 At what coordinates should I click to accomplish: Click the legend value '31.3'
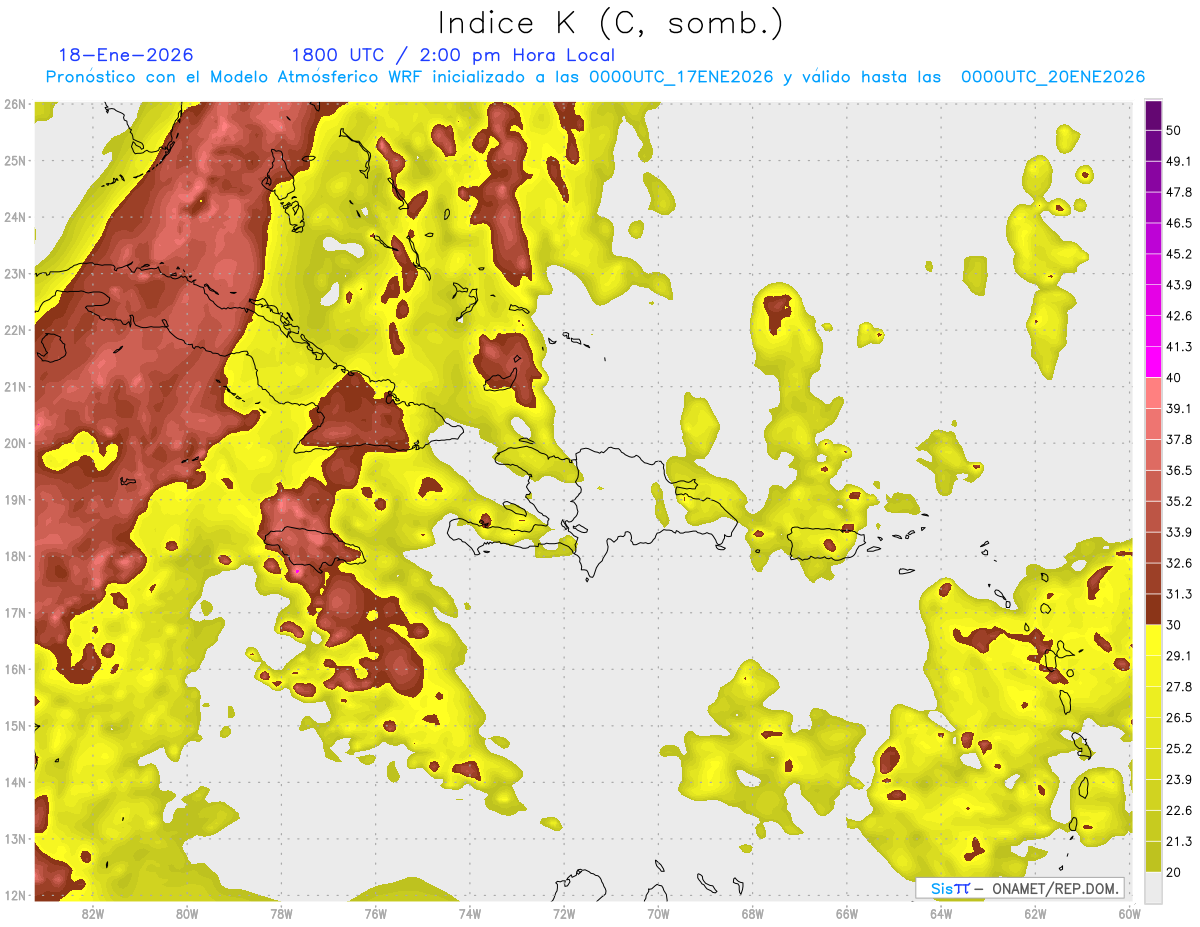(1179, 594)
